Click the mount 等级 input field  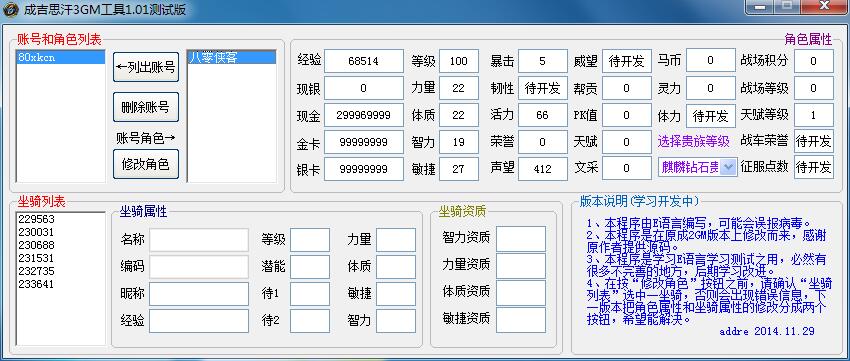[310, 240]
